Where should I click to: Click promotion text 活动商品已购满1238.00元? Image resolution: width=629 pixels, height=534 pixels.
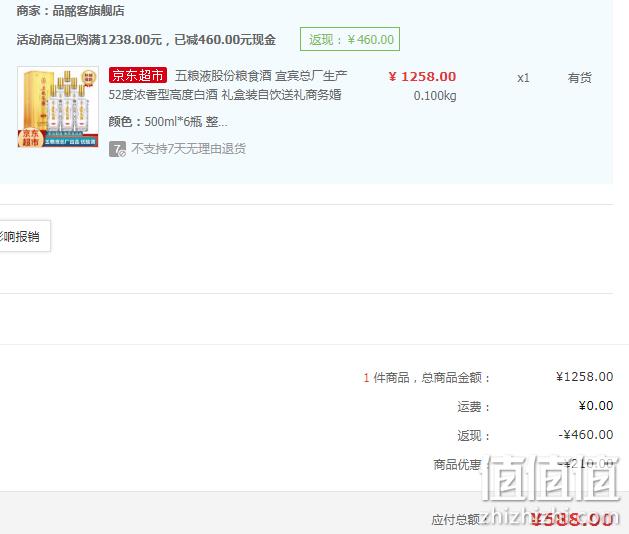[x=89, y=40]
